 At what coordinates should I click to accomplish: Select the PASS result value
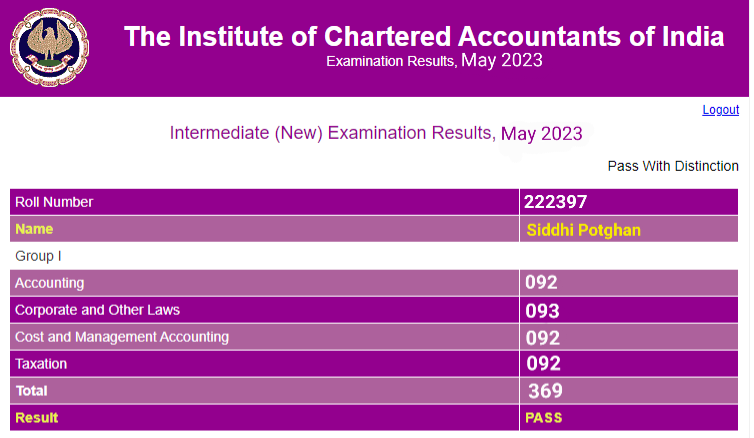(543, 417)
